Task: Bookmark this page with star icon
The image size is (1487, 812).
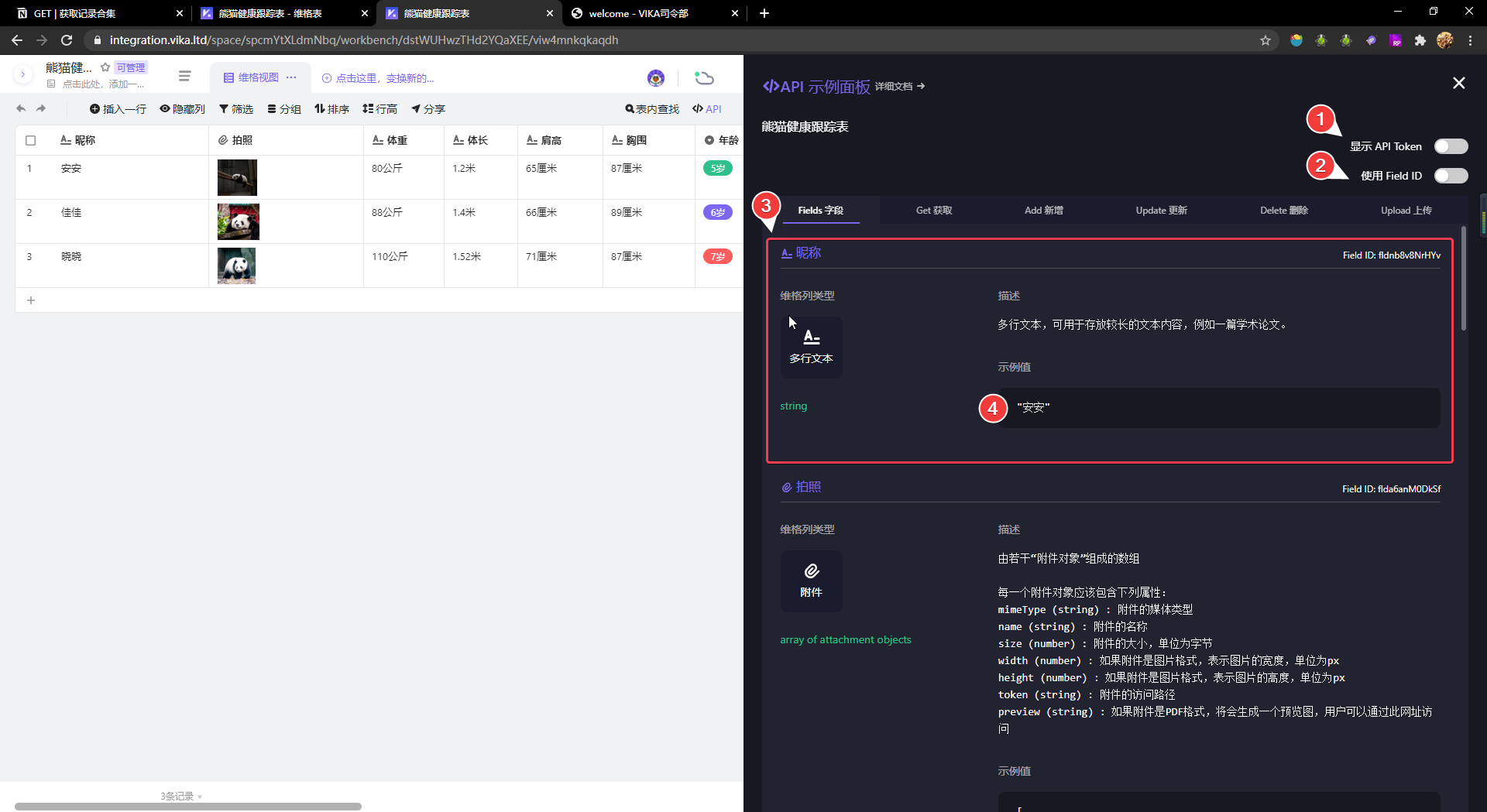Action: pos(1265,40)
